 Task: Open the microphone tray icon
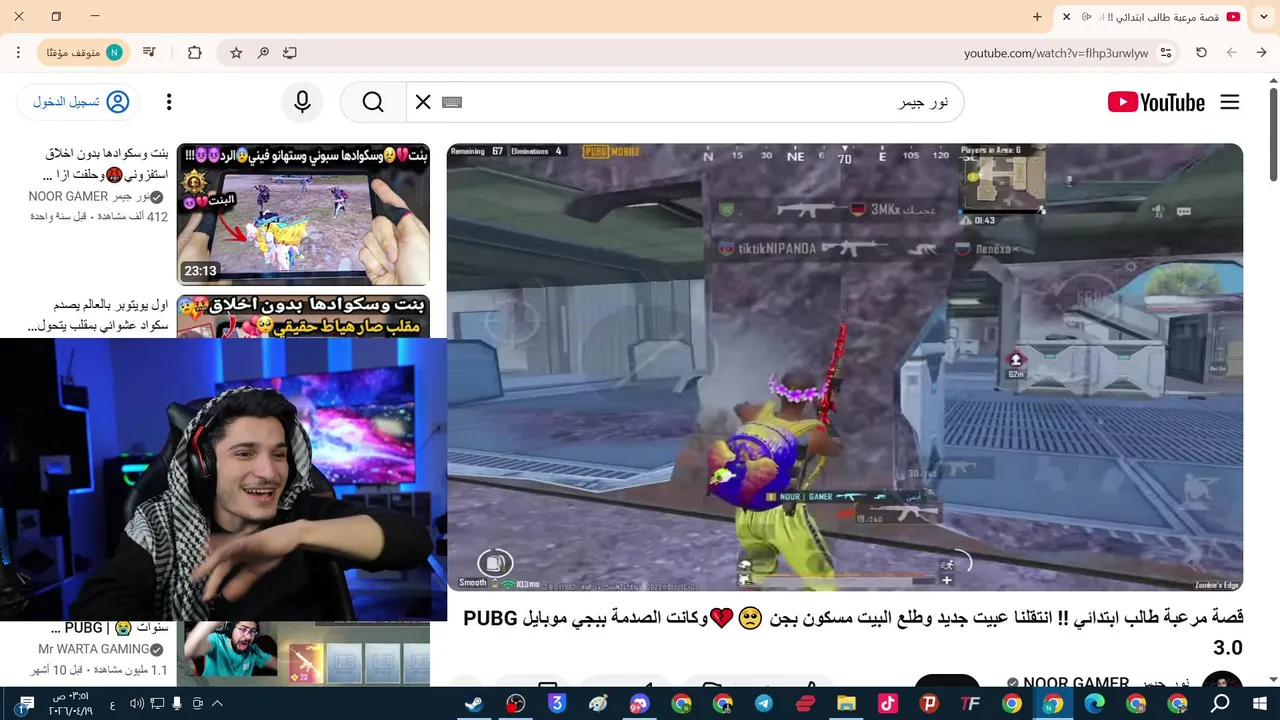tap(177, 704)
